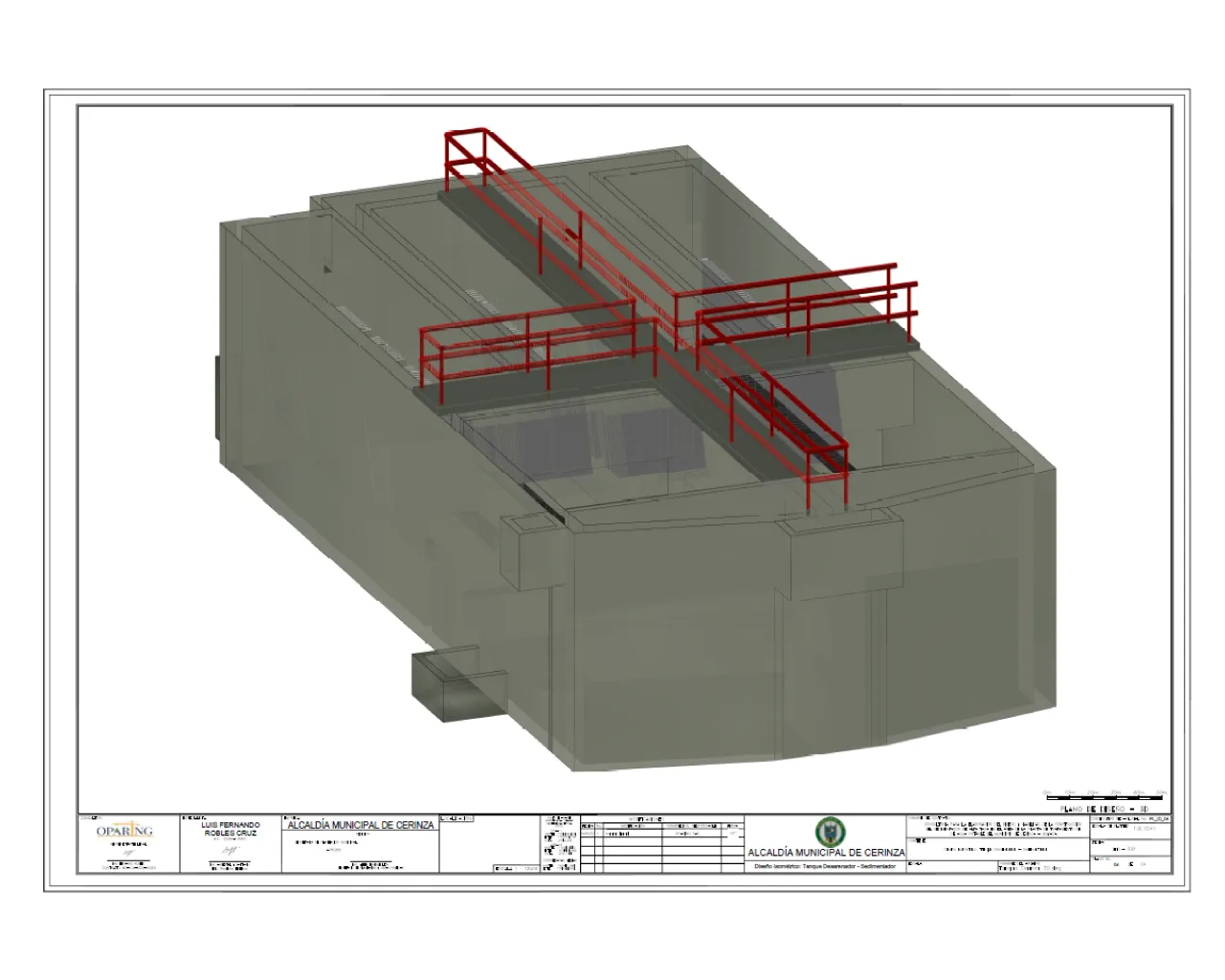Click ALCALDÍA MUNICIPAL DE CERINZA text under emblem
Viewport: 1225px width, 980px height.
pyautogui.click(x=825, y=853)
